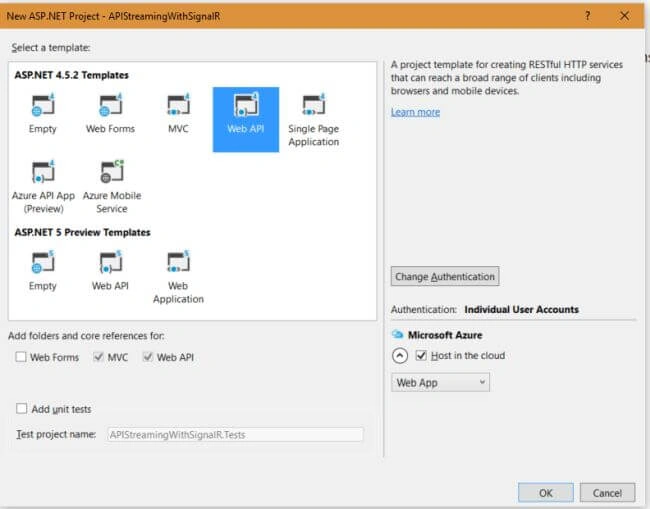Tick the Web Forms references checkbox
This screenshot has height=509, width=650.
pos(21,357)
